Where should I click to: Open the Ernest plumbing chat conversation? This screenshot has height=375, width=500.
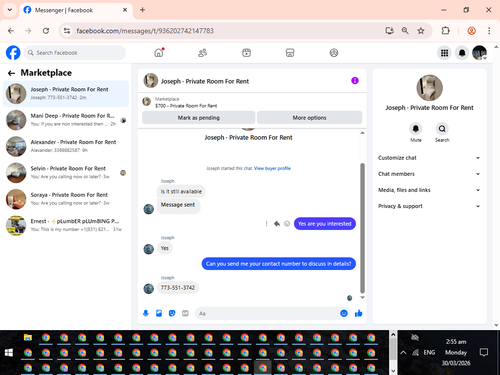(x=66, y=225)
